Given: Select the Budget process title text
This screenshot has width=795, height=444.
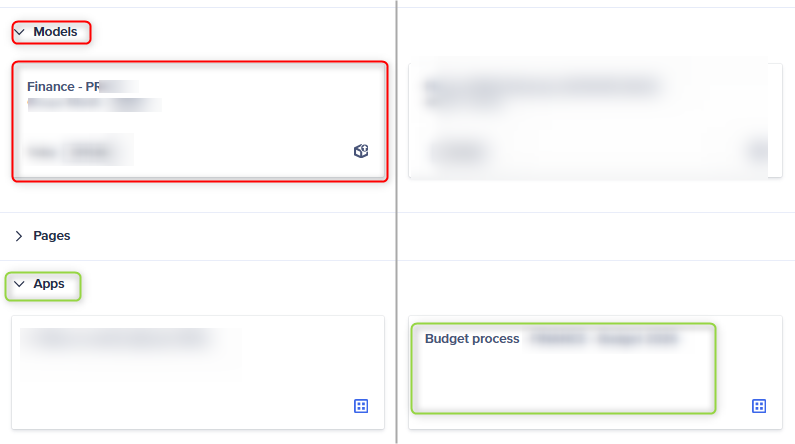Looking at the screenshot, I should 472,339.
